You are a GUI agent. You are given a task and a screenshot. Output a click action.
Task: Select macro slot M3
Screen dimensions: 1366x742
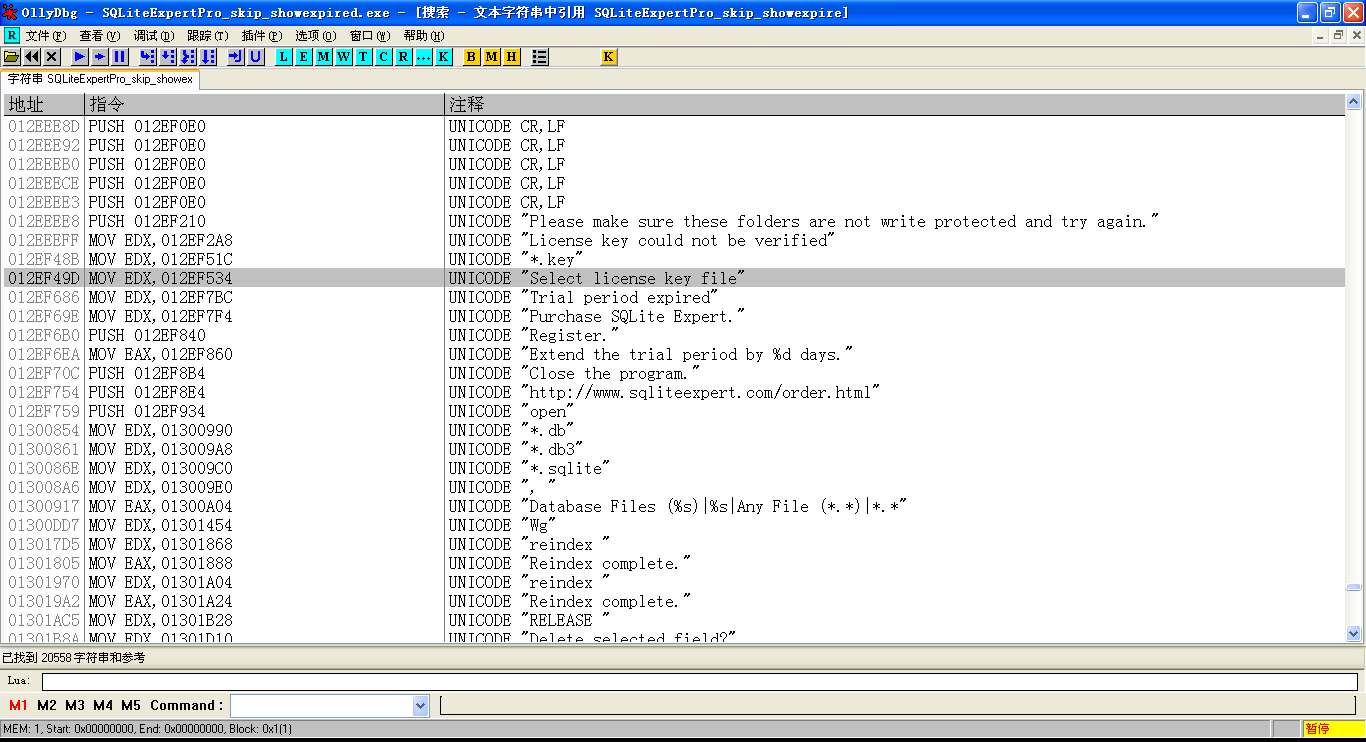[75, 705]
